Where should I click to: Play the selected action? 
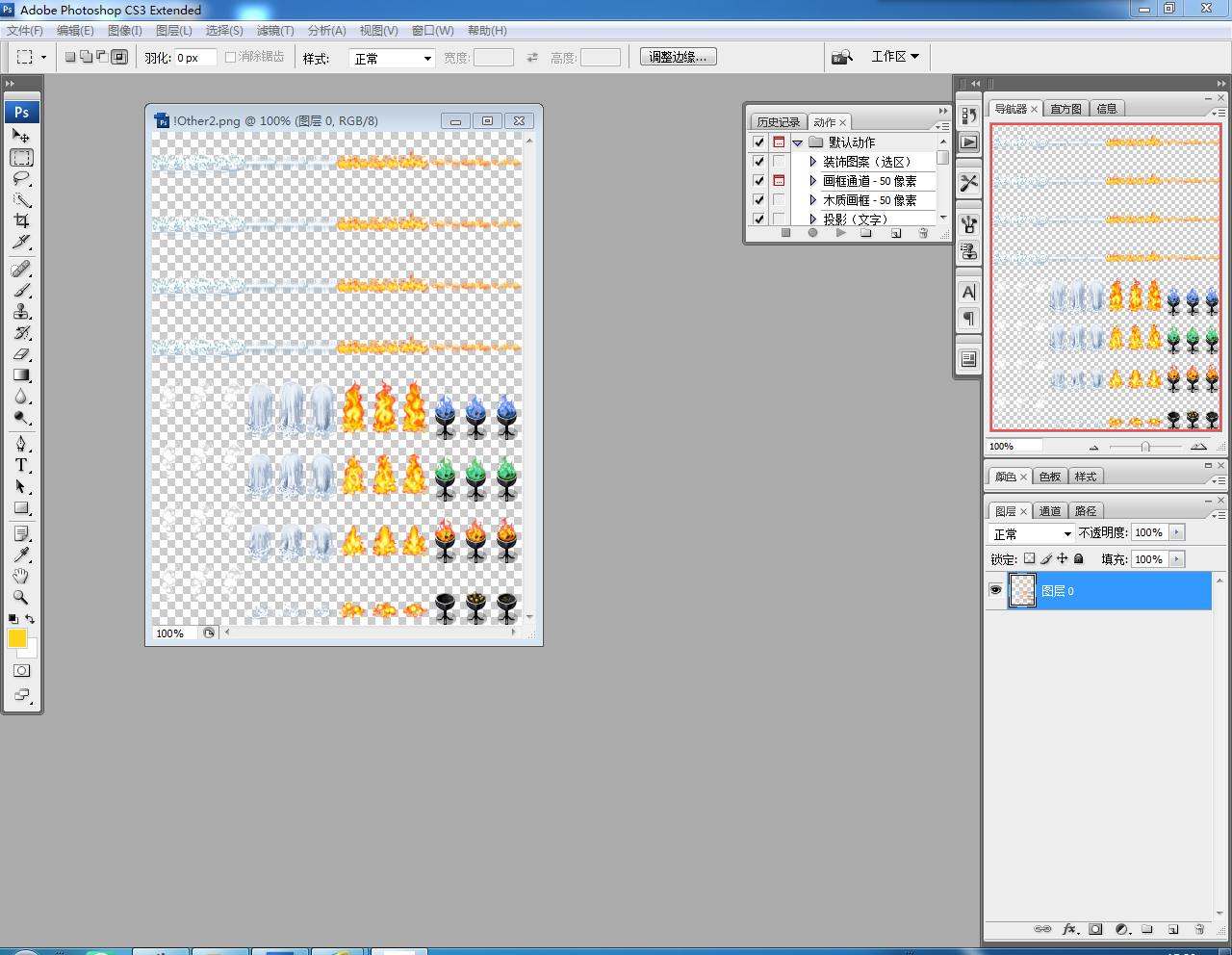click(x=841, y=233)
